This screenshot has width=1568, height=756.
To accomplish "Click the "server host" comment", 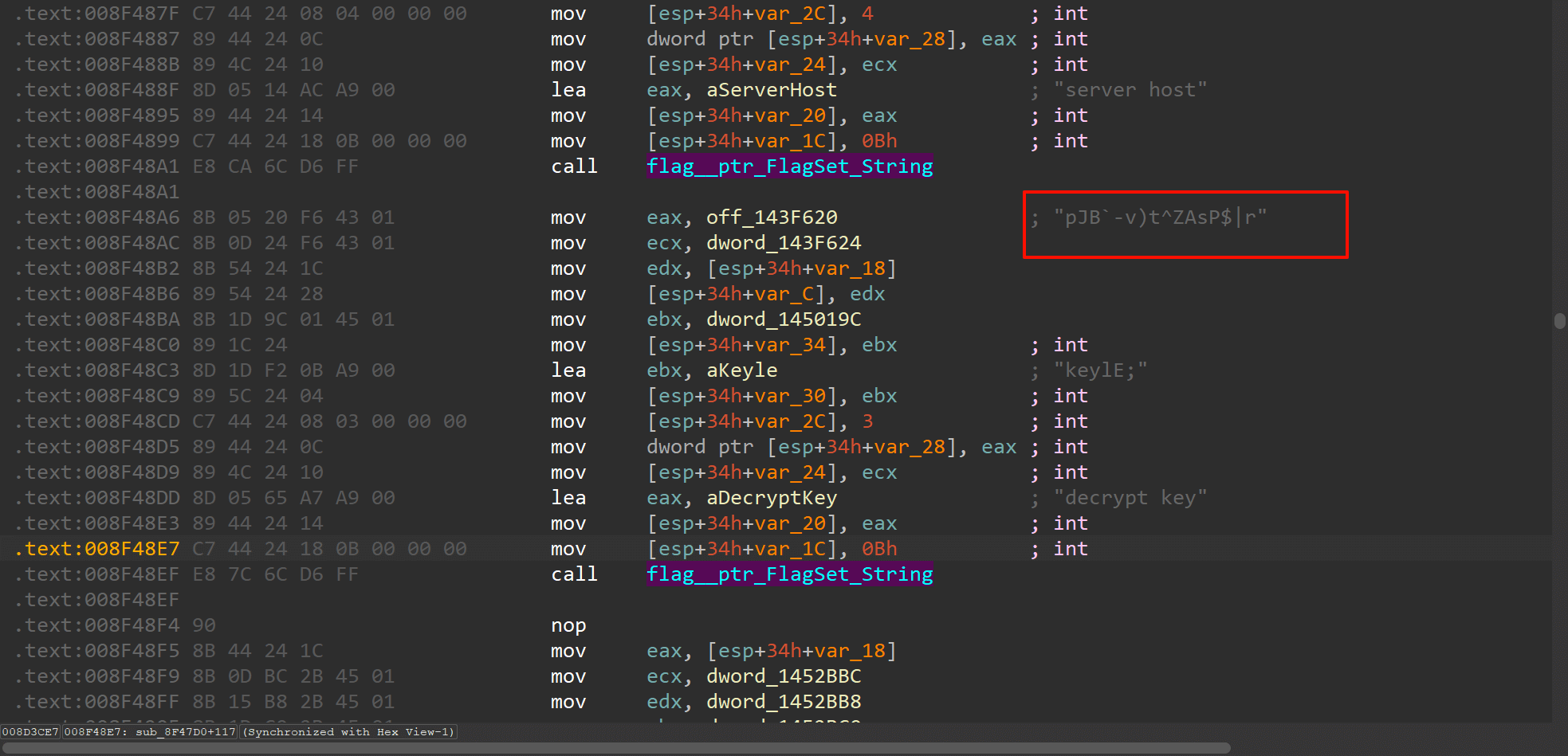I will pos(1130,90).
